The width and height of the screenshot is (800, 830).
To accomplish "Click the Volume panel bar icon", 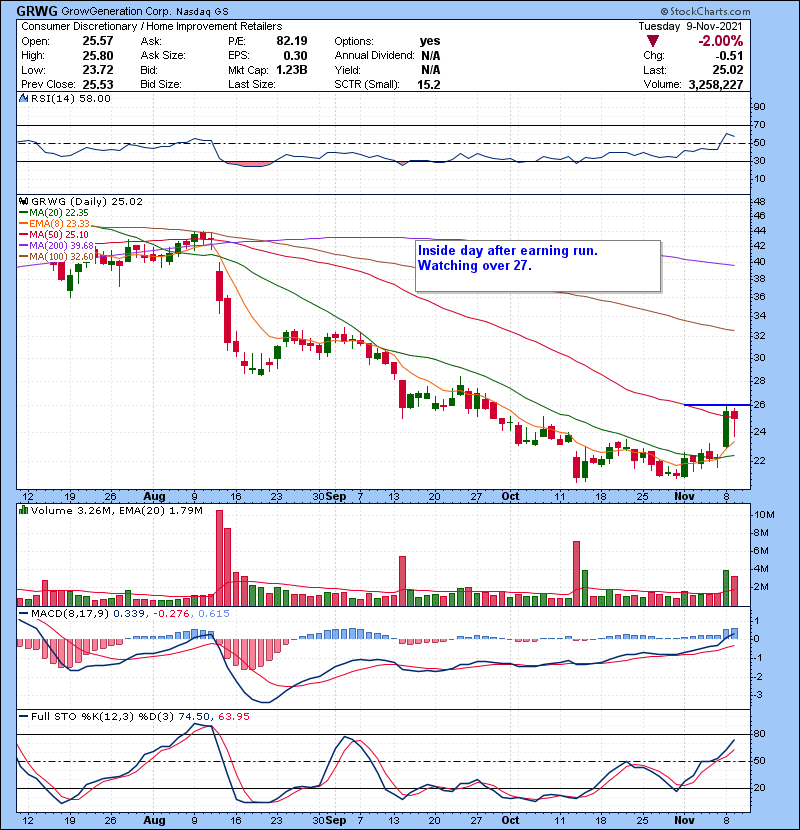I will pyautogui.click(x=23, y=510).
